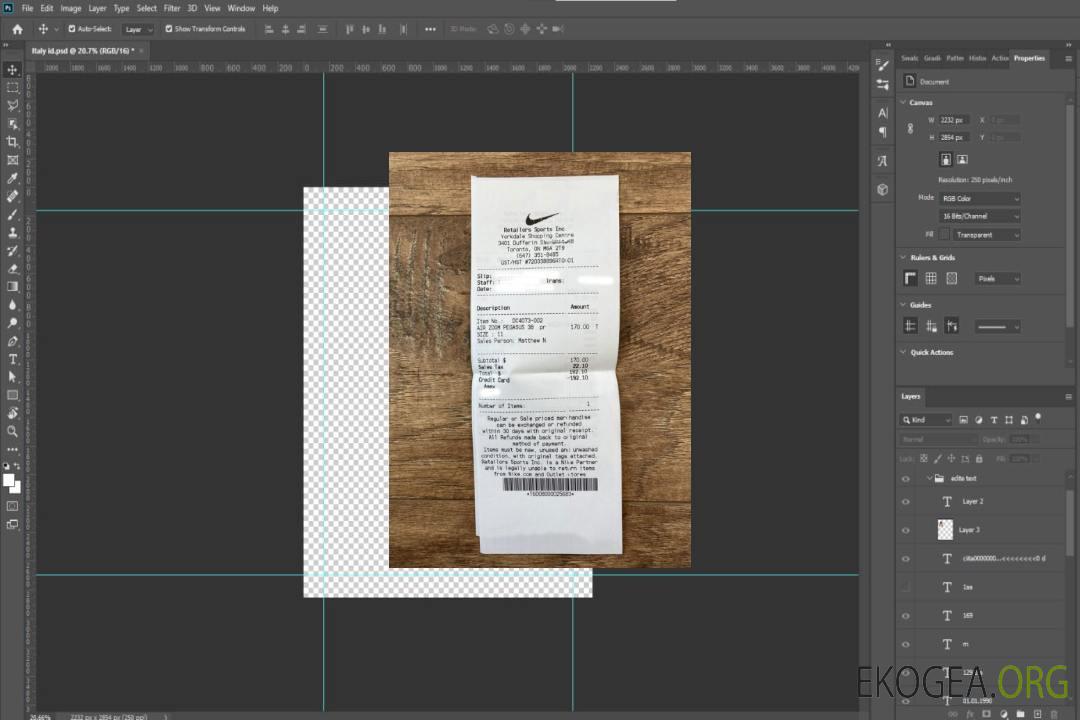Image resolution: width=1080 pixels, height=720 pixels.
Task: Open the Glyphs panel icon
Action: (882, 161)
